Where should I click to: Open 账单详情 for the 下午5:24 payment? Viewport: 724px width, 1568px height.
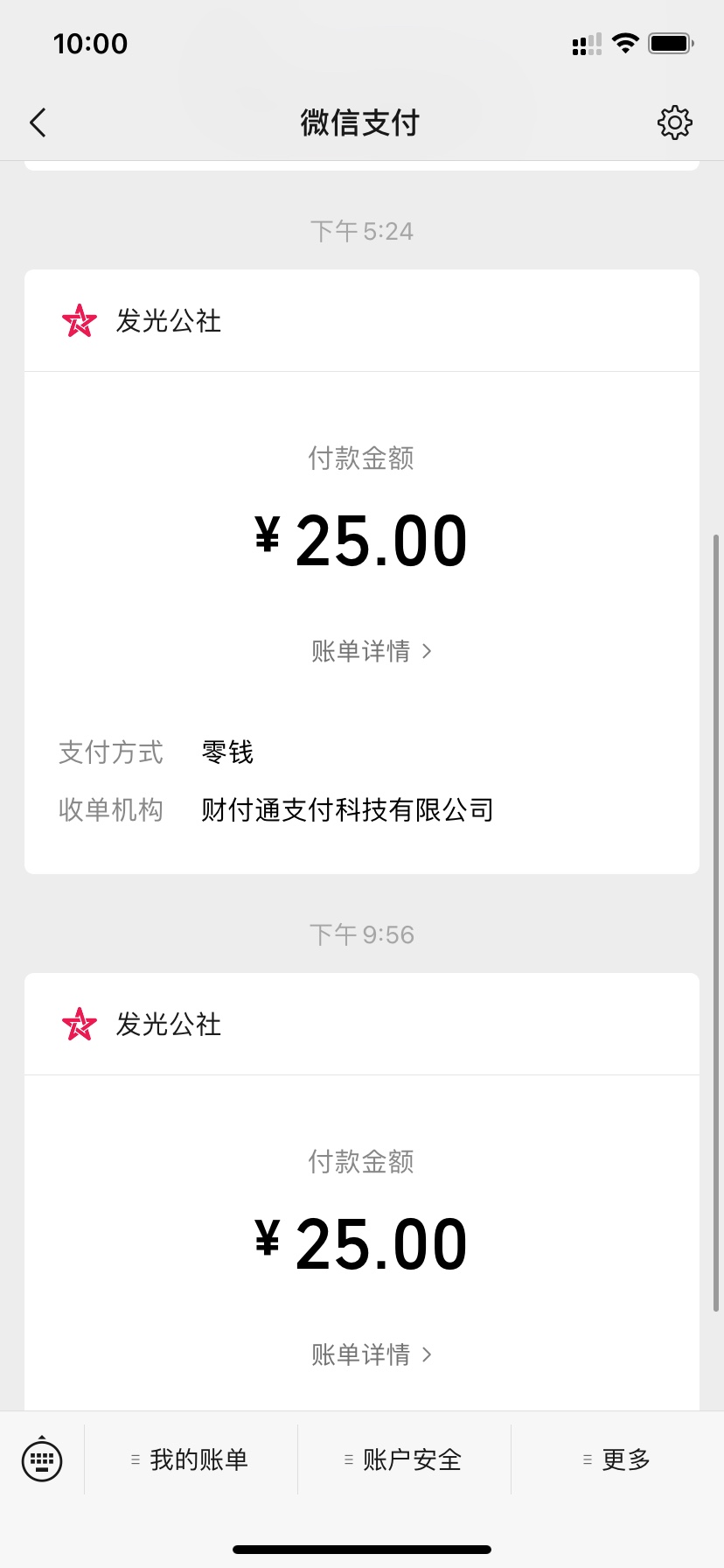(371, 651)
